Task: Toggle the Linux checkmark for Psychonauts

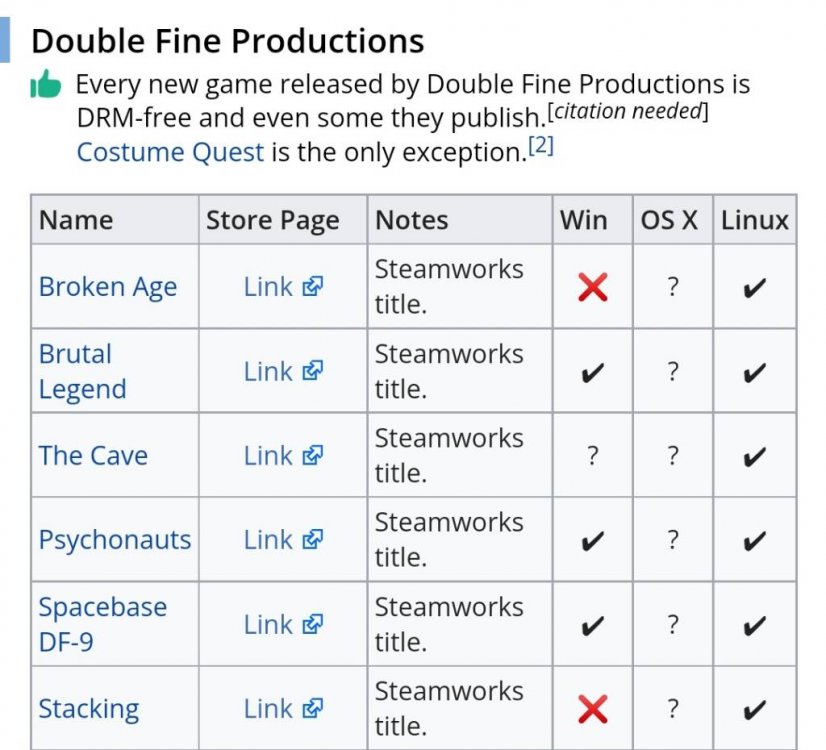Action: [755, 539]
